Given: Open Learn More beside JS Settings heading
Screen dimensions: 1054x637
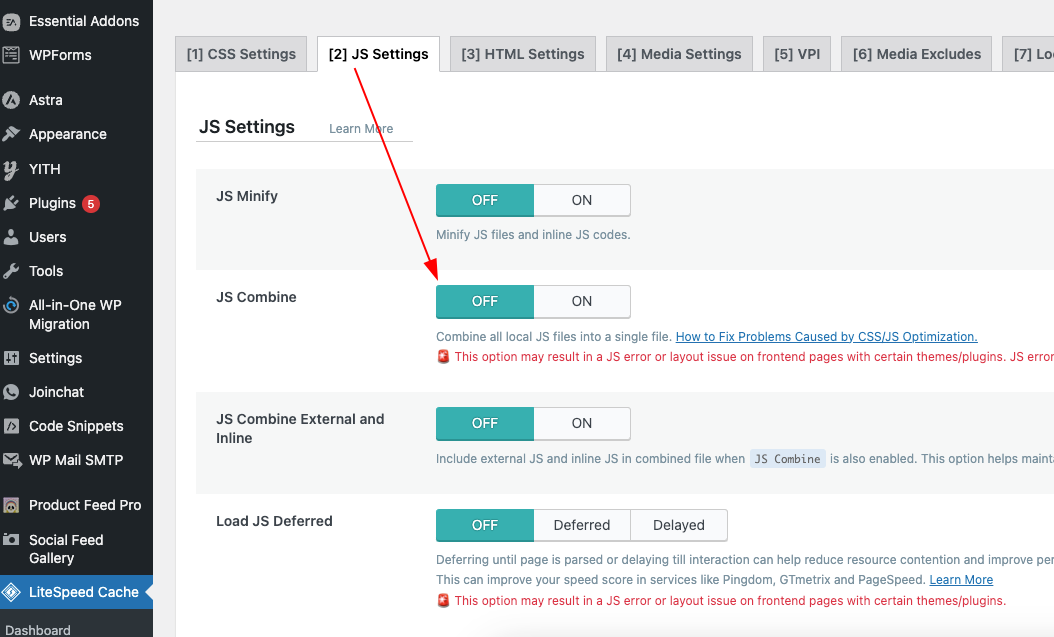Looking at the screenshot, I should [361, 128].
